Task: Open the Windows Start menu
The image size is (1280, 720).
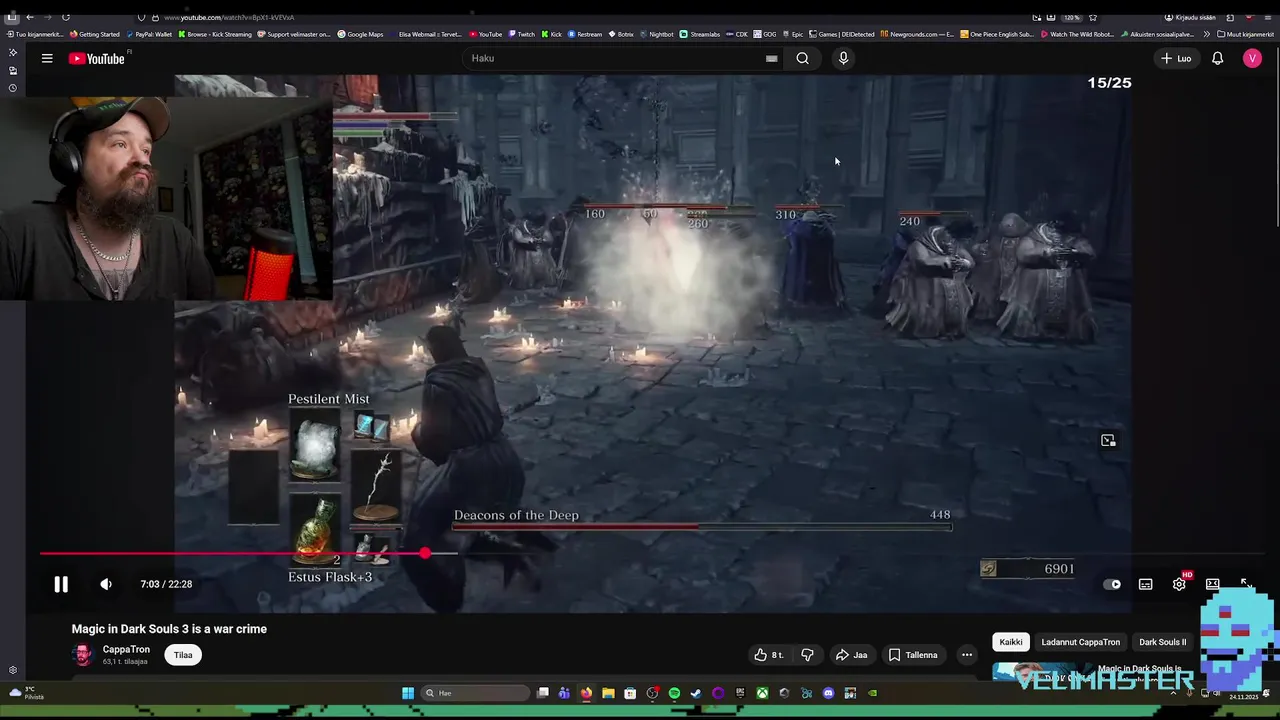Action: (x=408, y=693)
